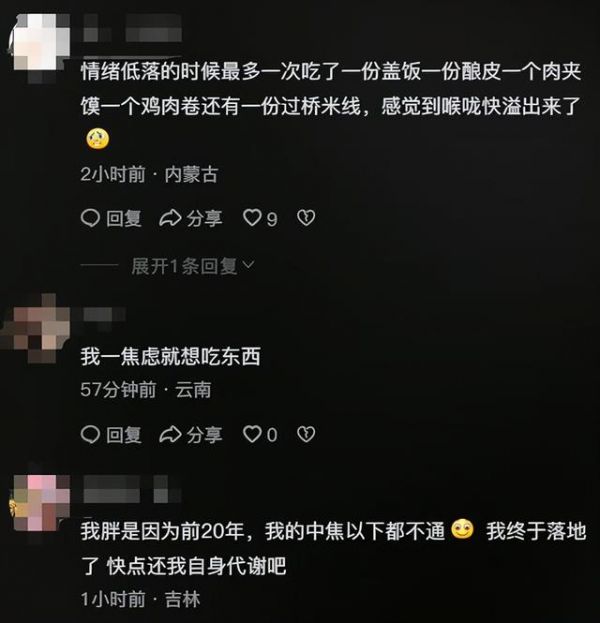
Task: Reply to the Inner Mongolia comment about overeating
Action: (x=111, y=218)
